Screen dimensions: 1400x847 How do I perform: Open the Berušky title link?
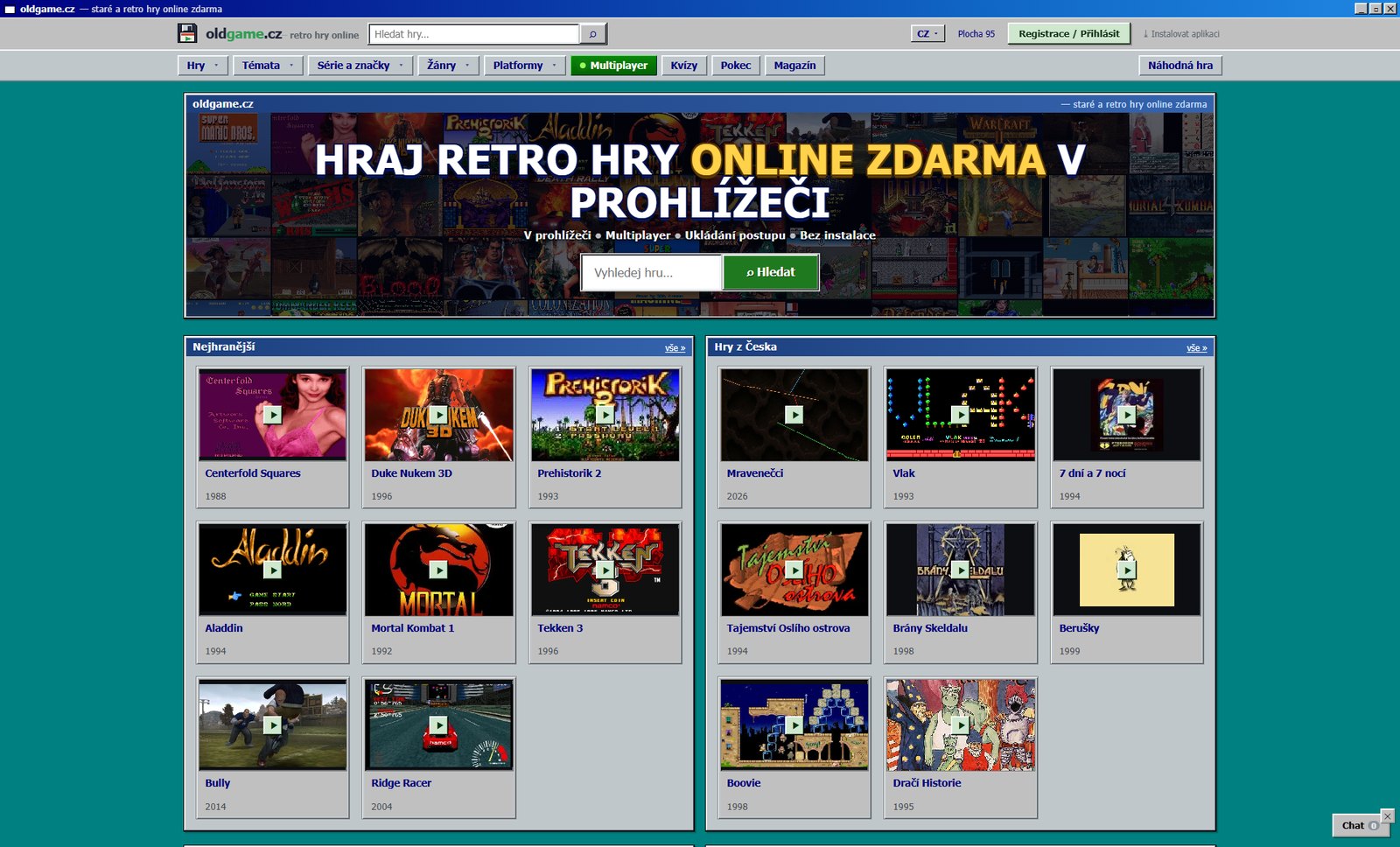point(1079,628)
